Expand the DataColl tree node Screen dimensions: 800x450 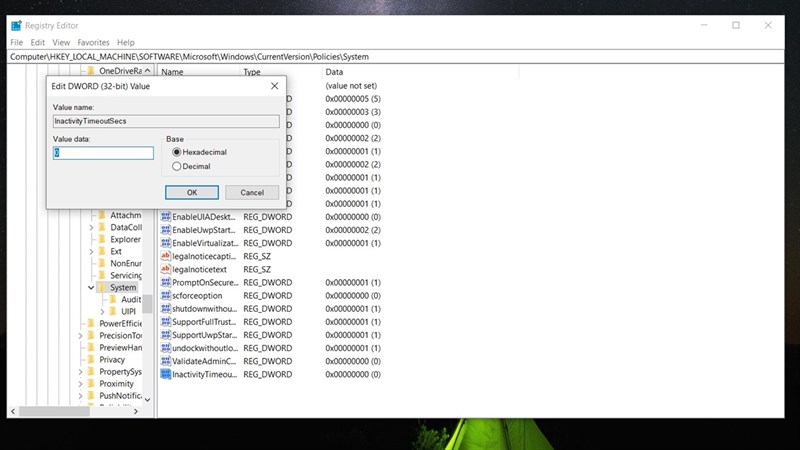click(91, 228)
